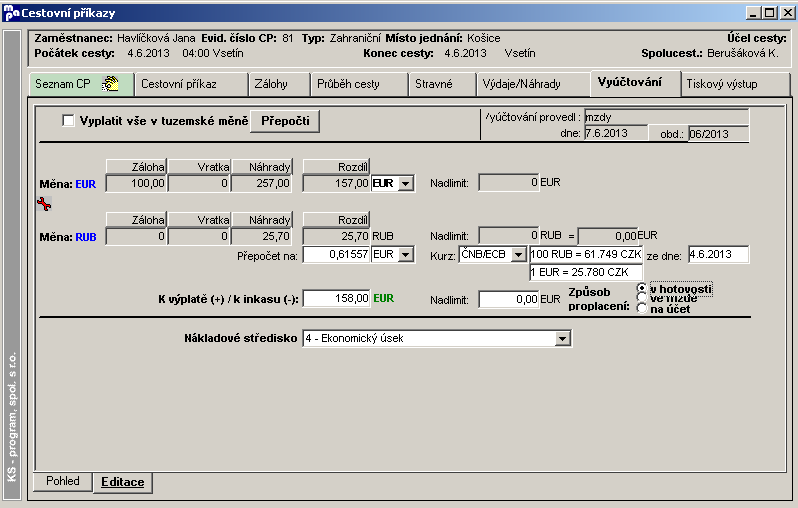Click the green EUR payout label

pyautogui.click(x=384, y=298)
